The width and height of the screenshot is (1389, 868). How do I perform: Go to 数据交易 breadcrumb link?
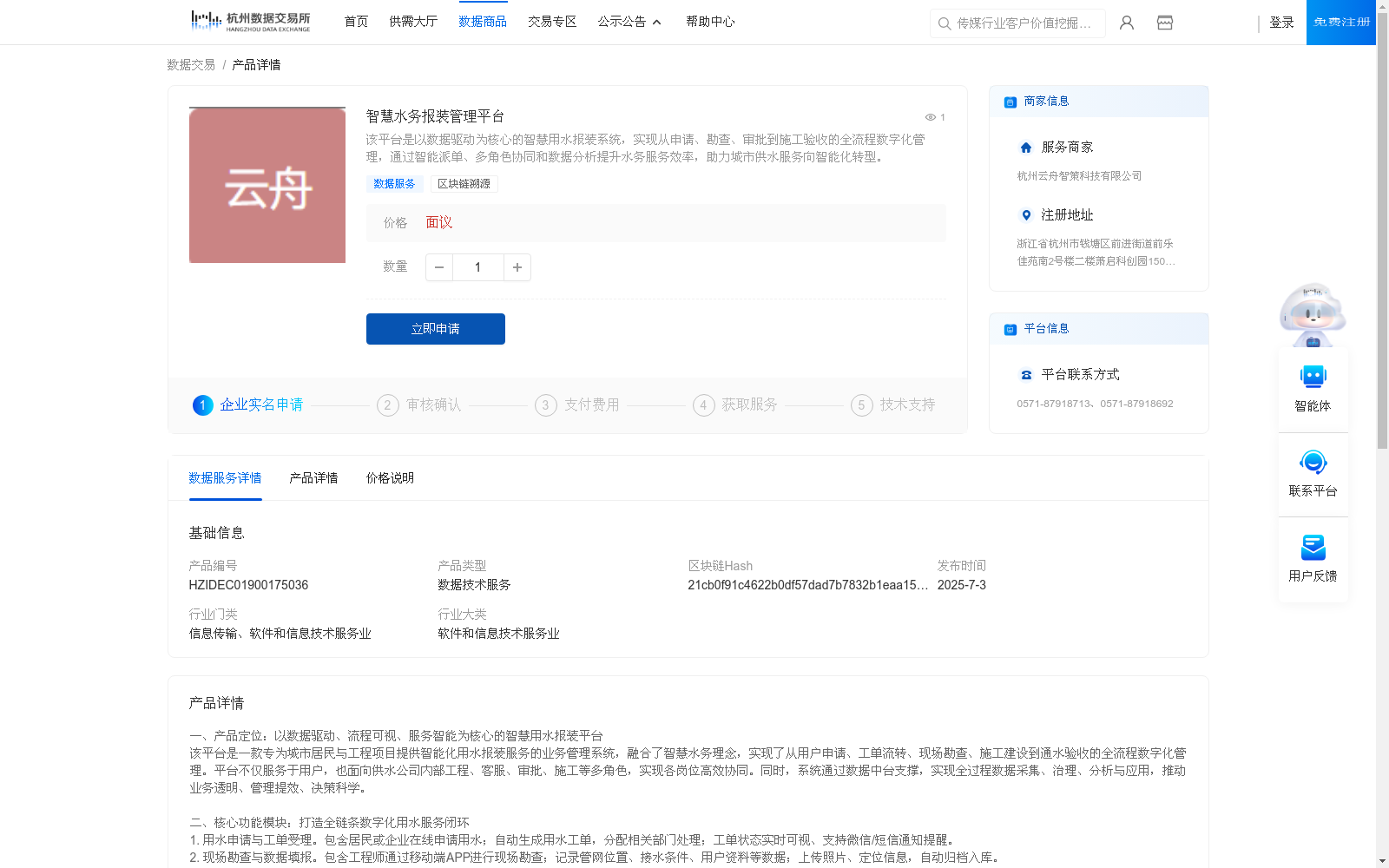point(191,65)
